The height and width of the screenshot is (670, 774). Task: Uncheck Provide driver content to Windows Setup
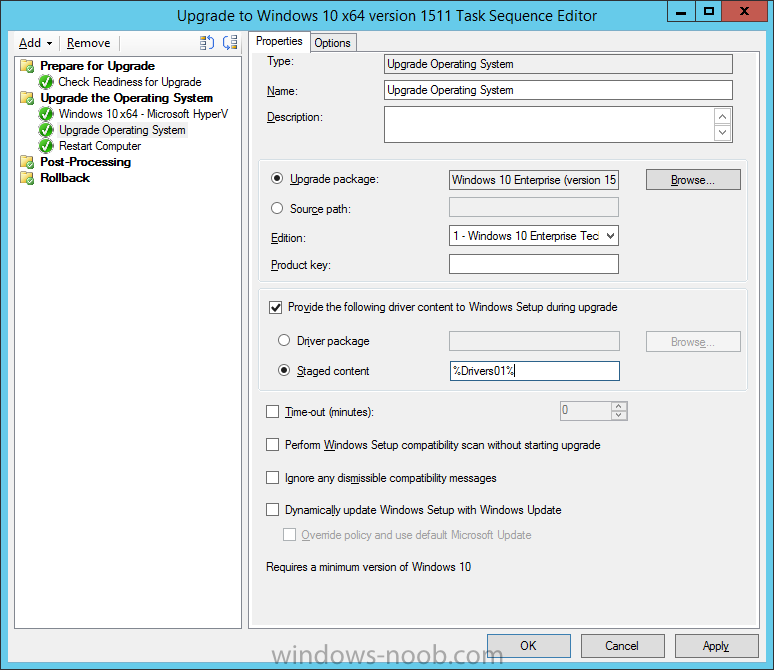[x=275, y=308]
